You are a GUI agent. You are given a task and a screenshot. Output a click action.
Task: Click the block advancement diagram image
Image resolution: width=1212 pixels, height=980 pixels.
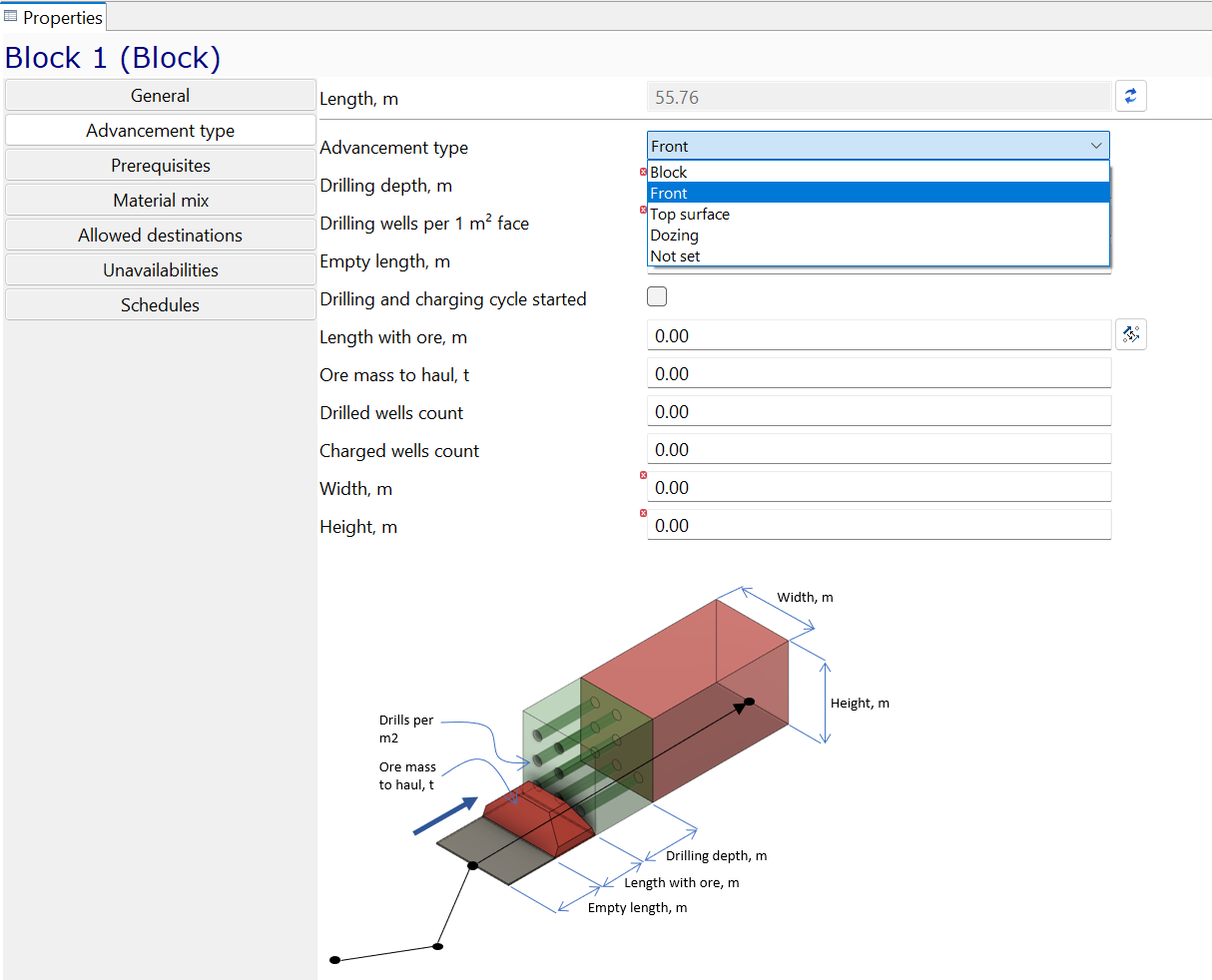609,775
